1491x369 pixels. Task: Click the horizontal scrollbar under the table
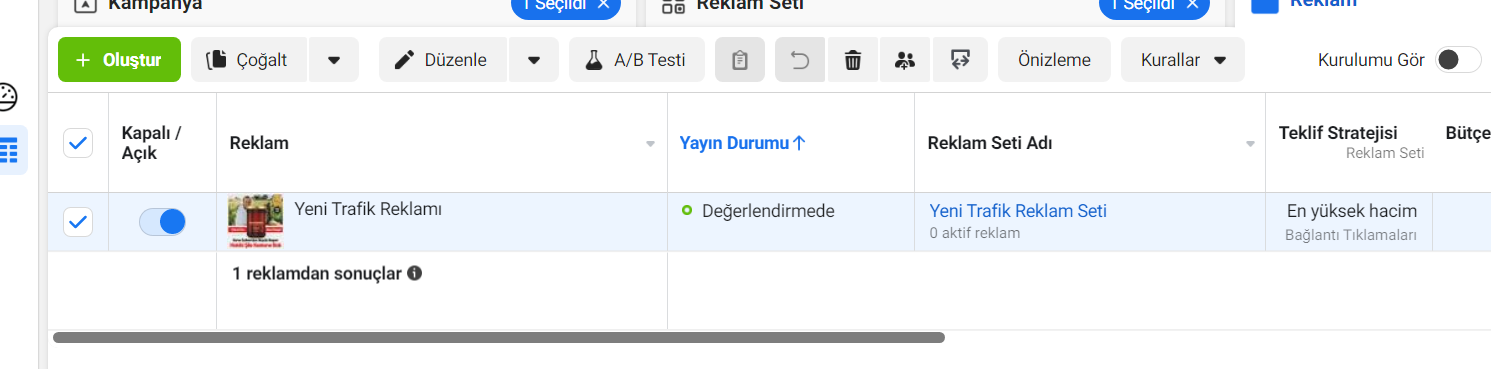tap(499, 338)
